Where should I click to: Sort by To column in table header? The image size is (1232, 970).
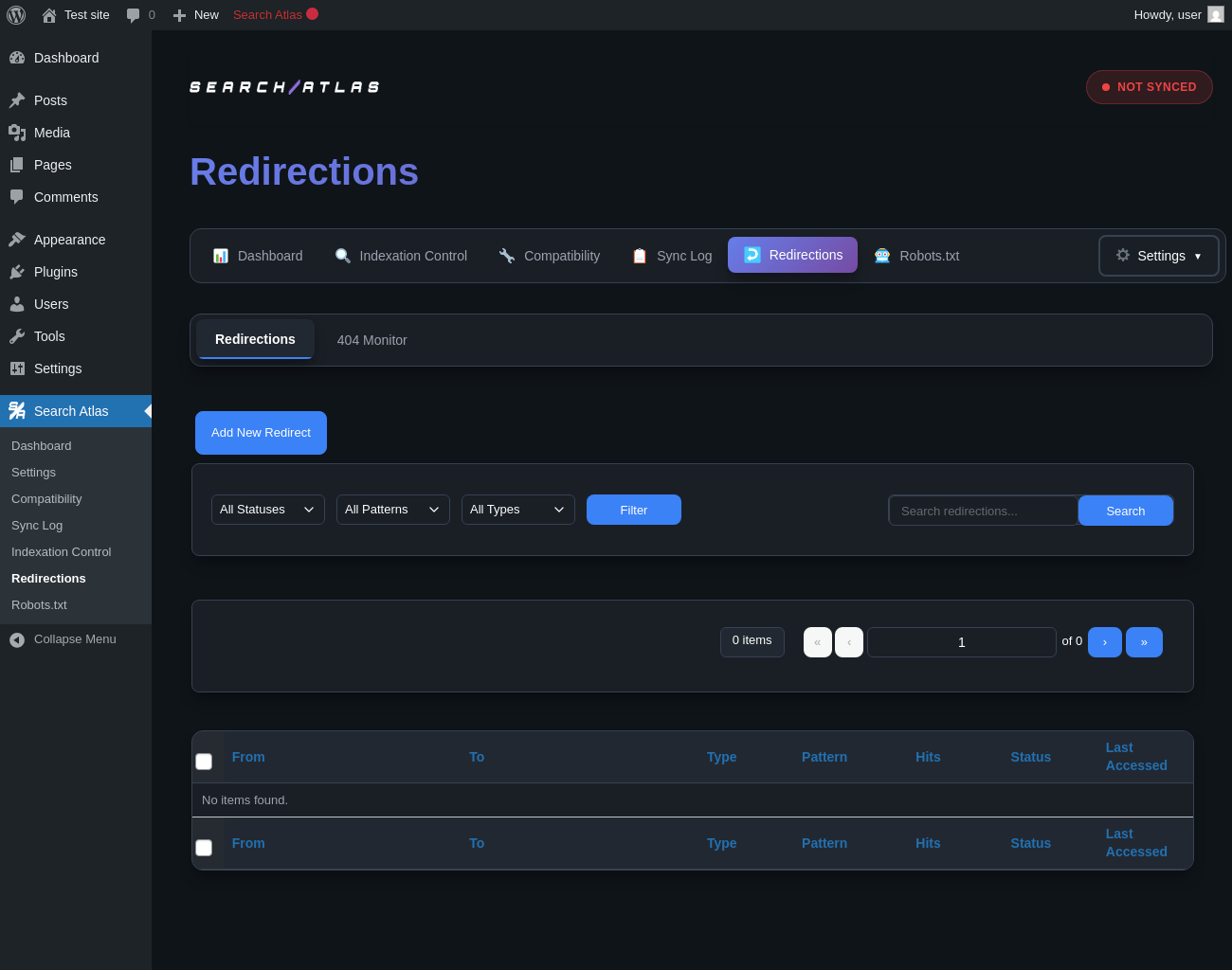[x=477, y=757]
